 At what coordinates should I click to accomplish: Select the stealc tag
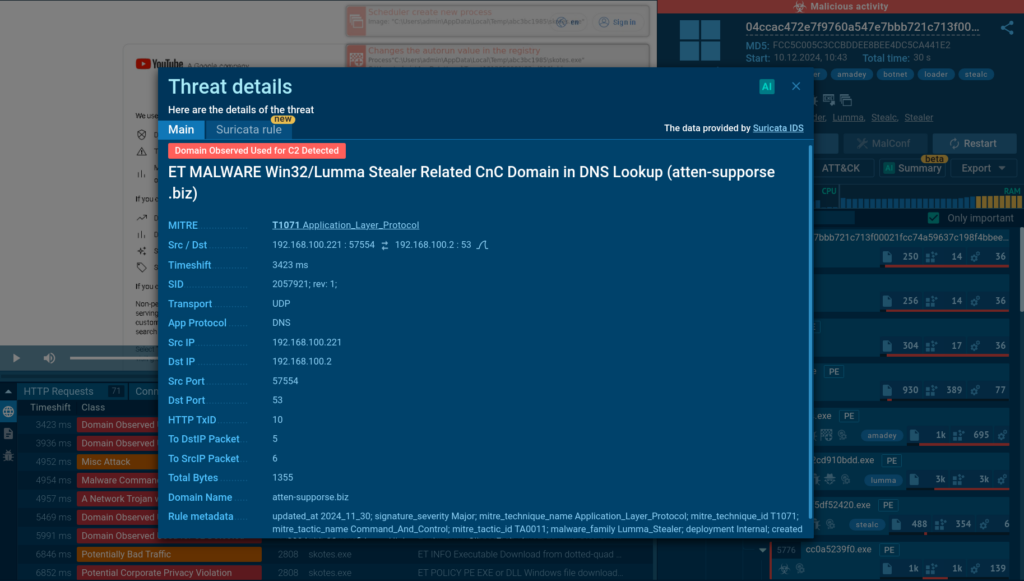pos(976,74)
